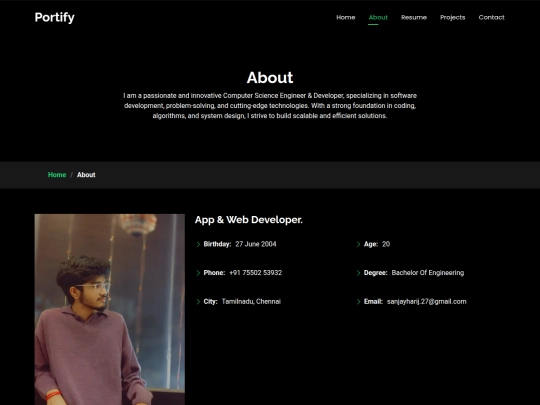The height and width of the screenshot is (405, 540).
Task: Click the About breadcrumb text
Action: (x=86, y=175)
